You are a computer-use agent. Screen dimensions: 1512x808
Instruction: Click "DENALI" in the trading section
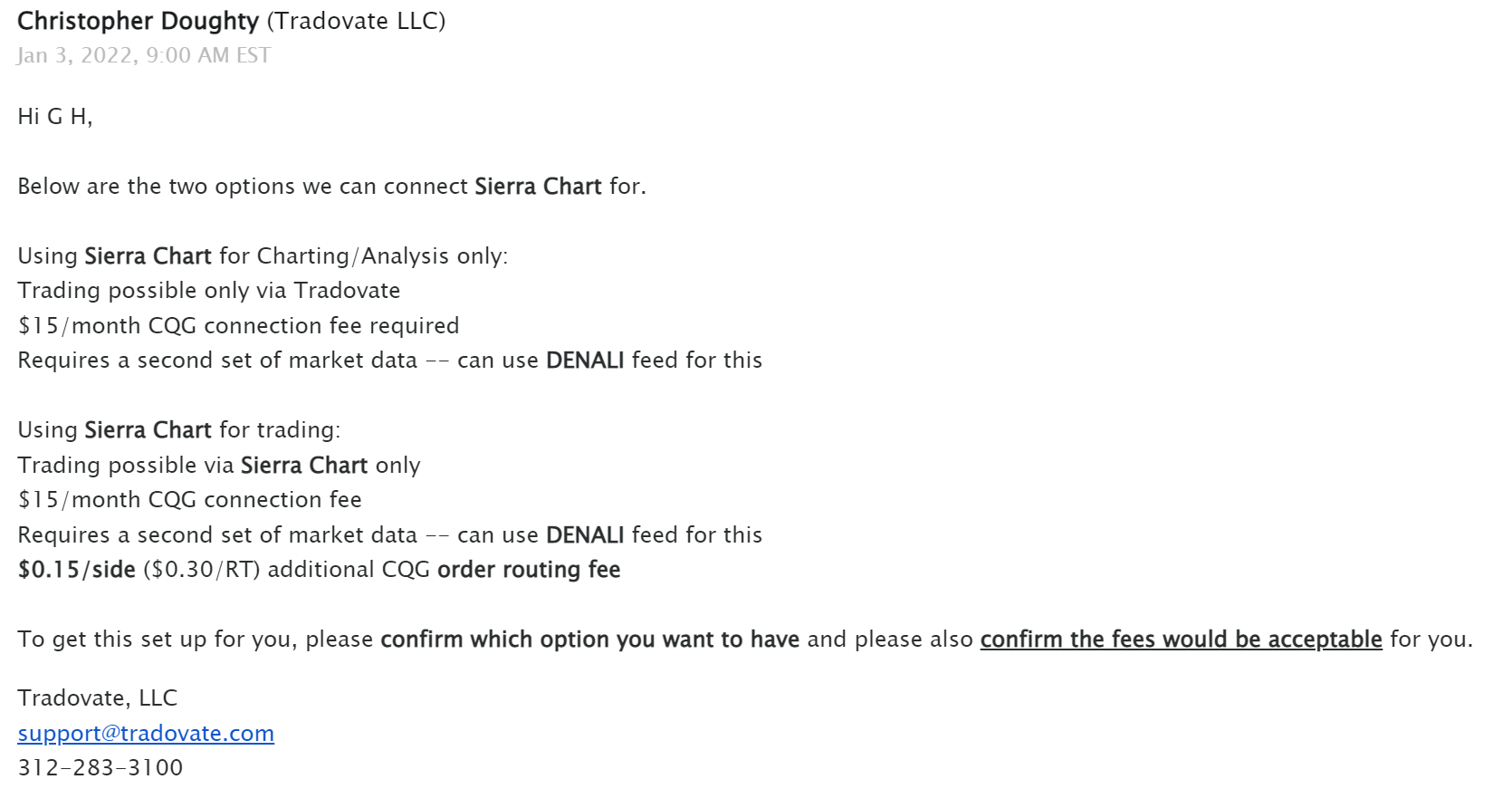point(585,535)
